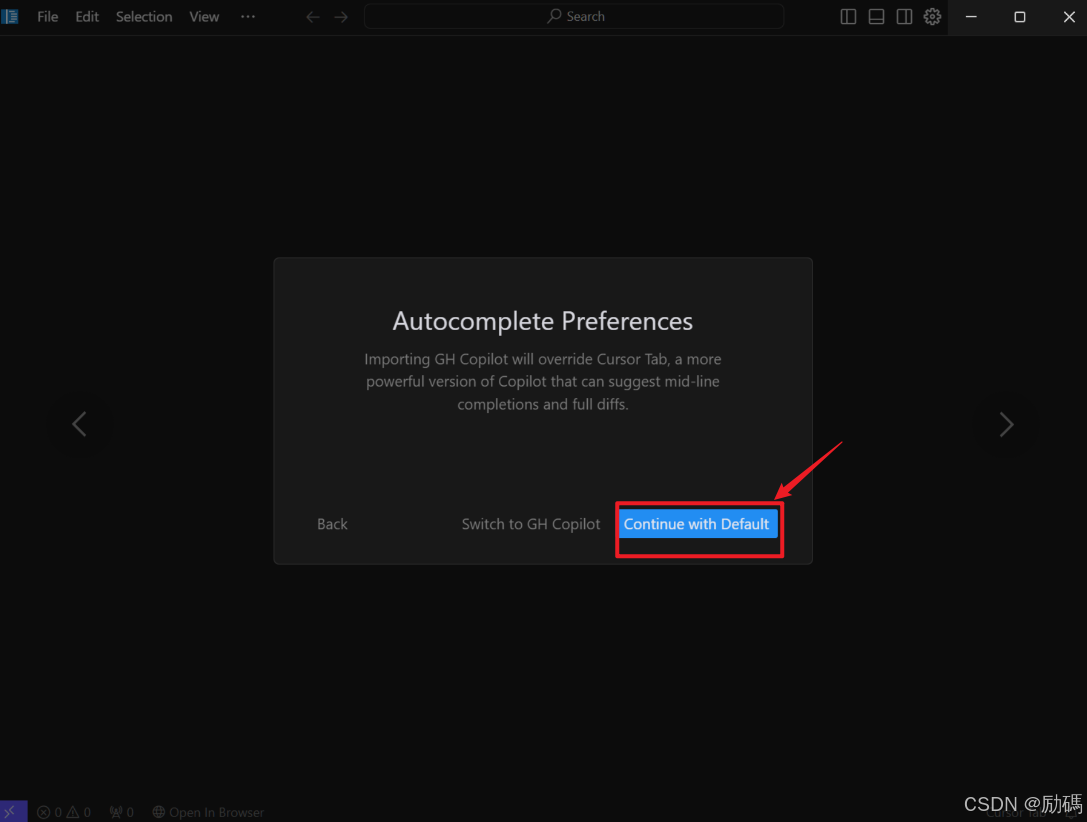Viewport: 1087px width, 822px height.
Task: Choose Switch to GH Copilot
Action: (531, 524)
